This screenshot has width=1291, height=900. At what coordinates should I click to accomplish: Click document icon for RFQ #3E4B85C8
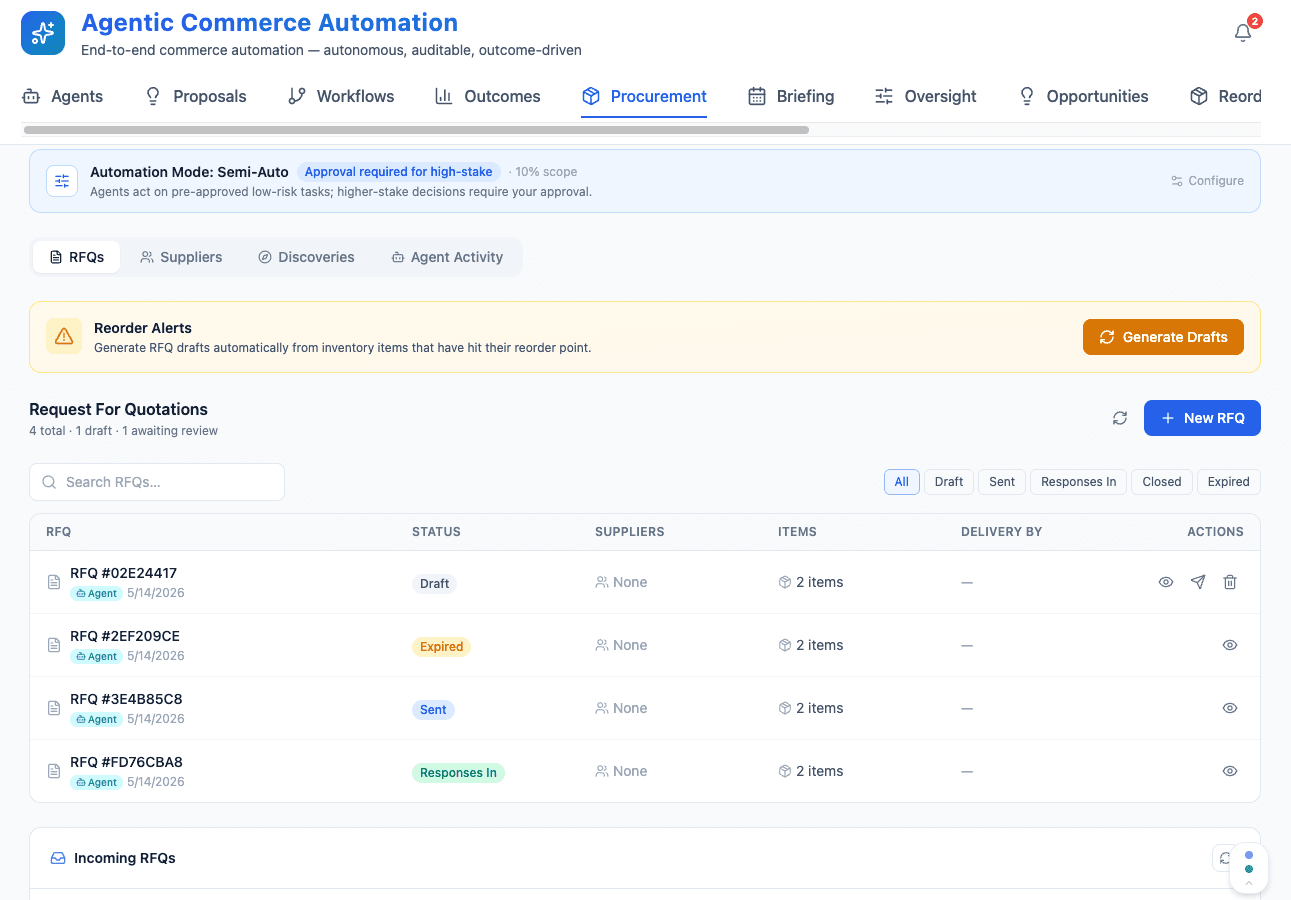55,708
